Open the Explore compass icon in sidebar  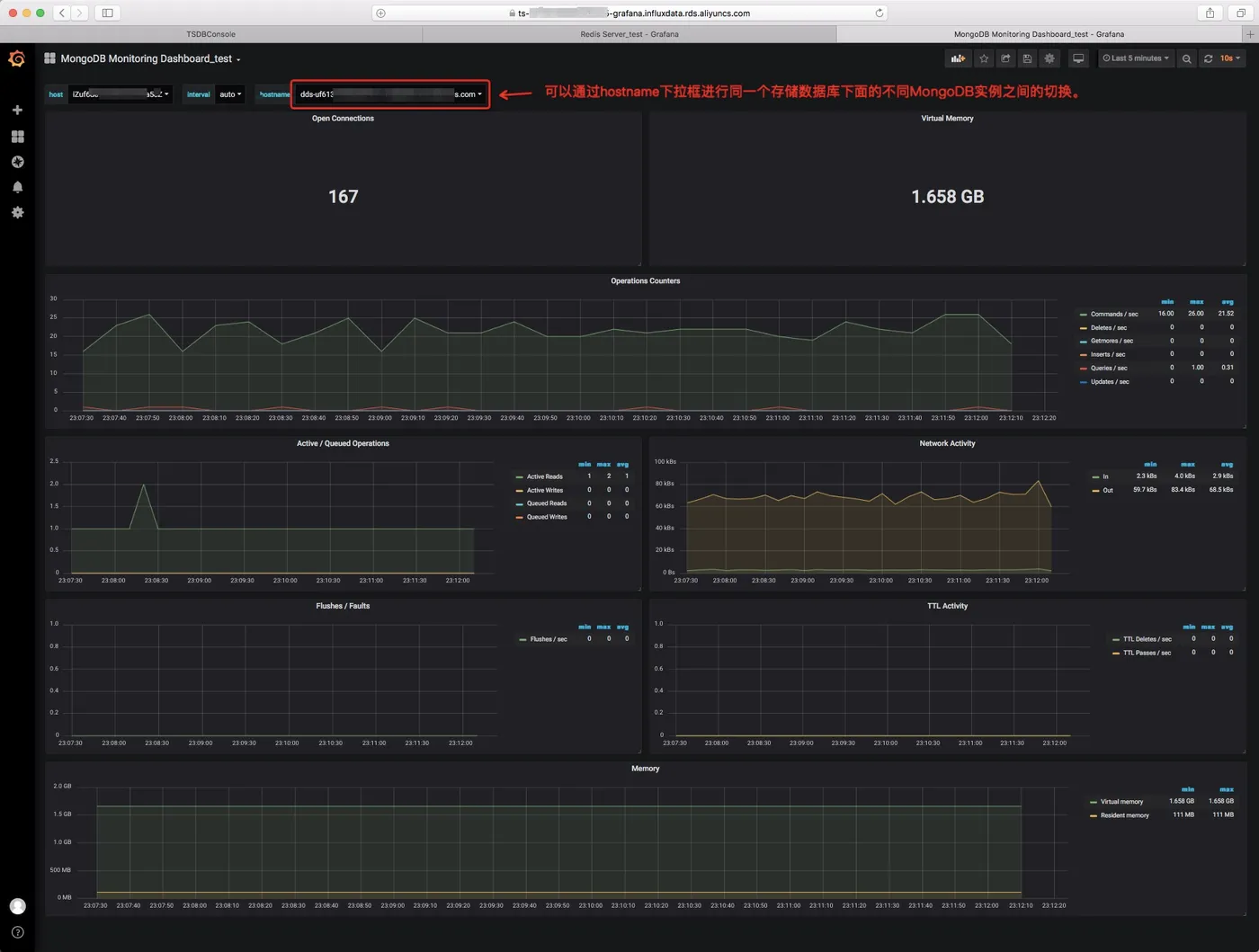click(x=17, y=162)
